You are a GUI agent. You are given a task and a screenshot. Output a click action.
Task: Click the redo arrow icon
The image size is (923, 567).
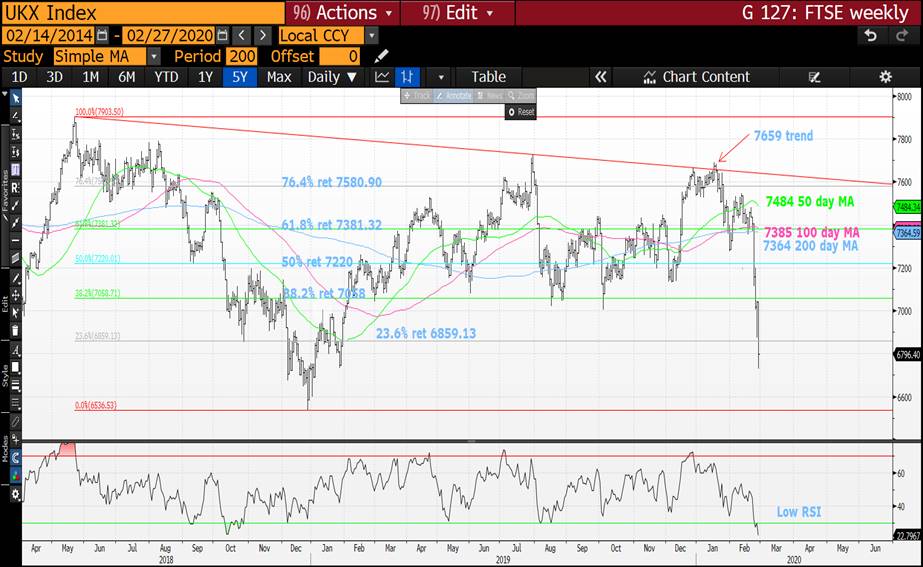(x=902, y=36)
